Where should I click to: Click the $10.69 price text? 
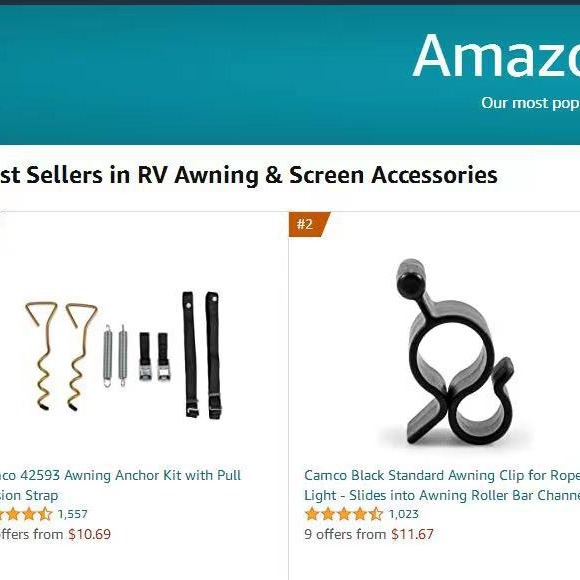pos(90,534)
